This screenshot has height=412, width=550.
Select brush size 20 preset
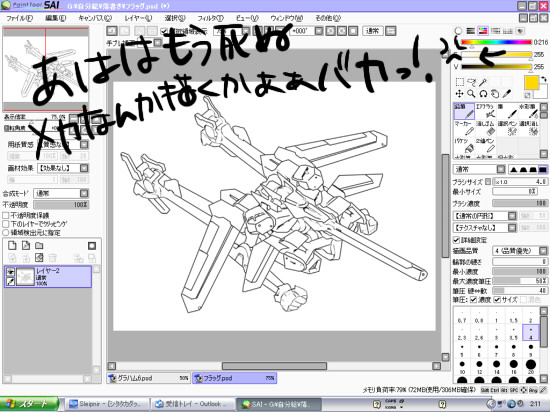[531, 366]
